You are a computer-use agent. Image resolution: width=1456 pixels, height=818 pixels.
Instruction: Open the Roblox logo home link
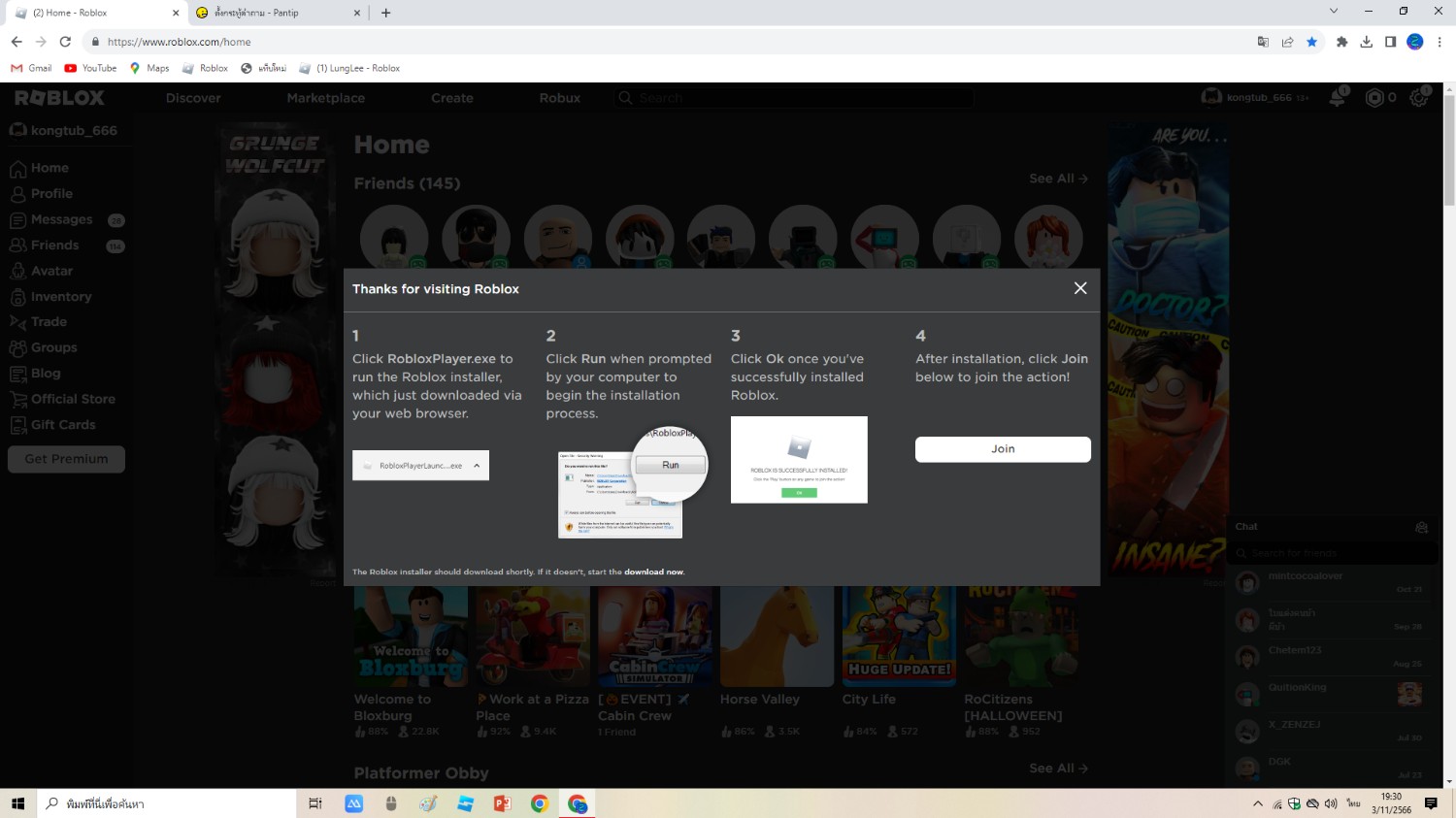coord(59,98)
